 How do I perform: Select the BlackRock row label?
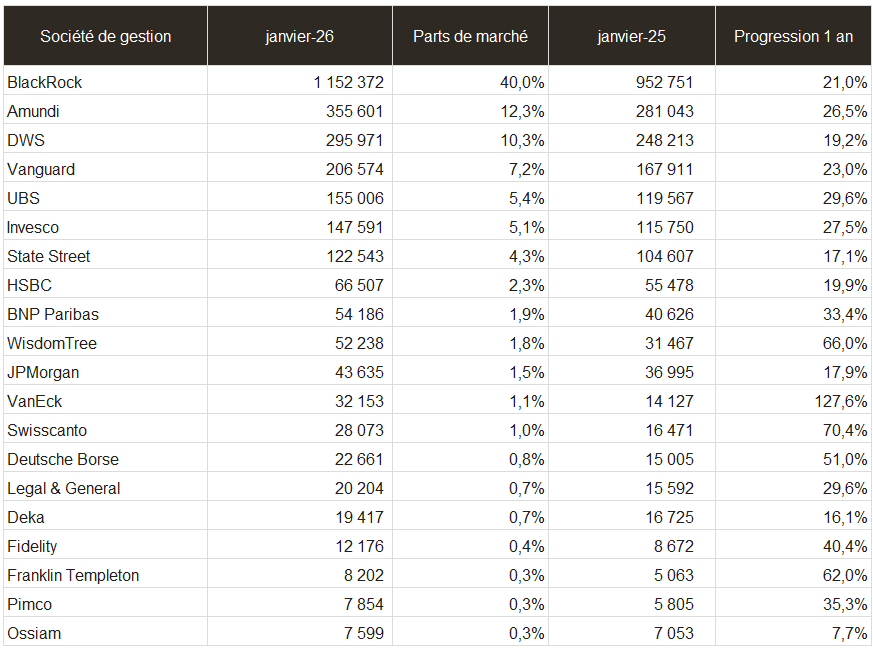[45, 82]
